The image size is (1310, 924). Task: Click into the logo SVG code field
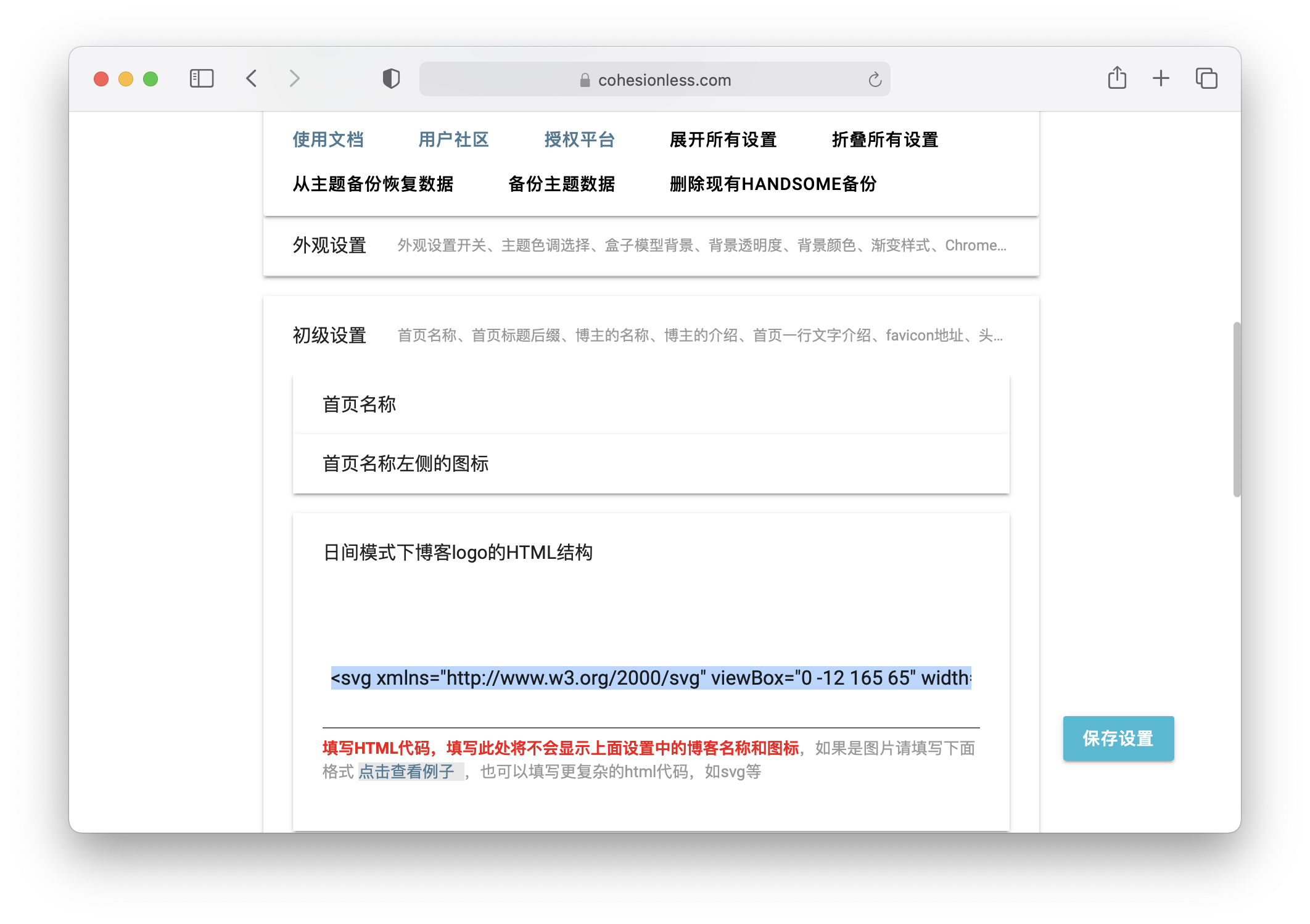[651, 678]
